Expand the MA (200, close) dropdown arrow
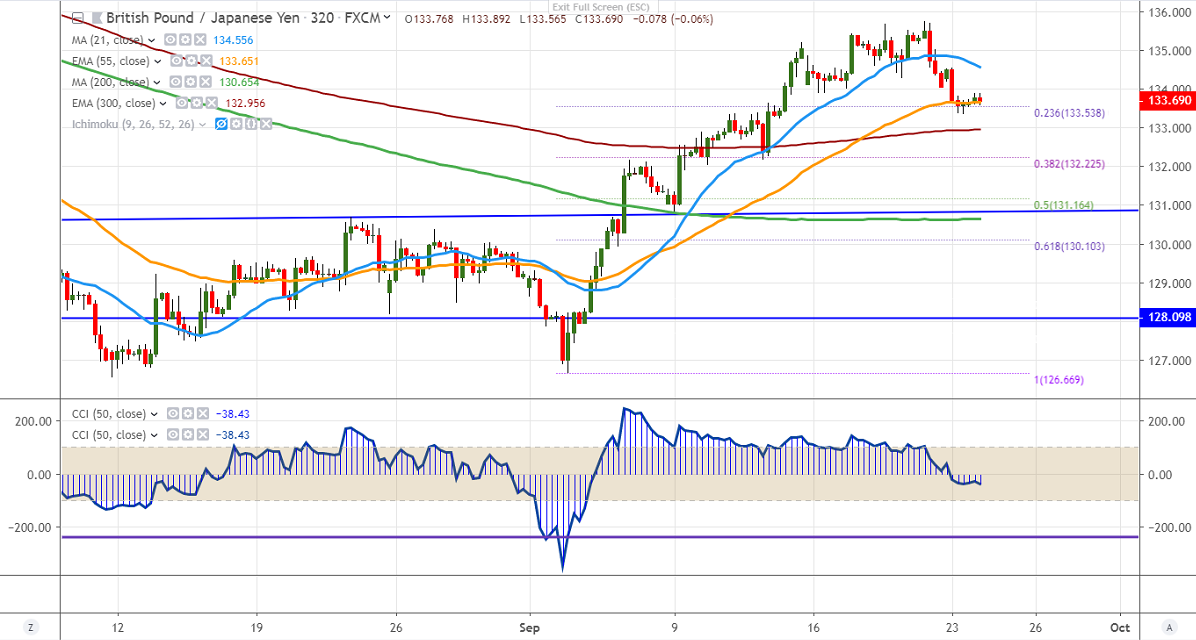 156,82
